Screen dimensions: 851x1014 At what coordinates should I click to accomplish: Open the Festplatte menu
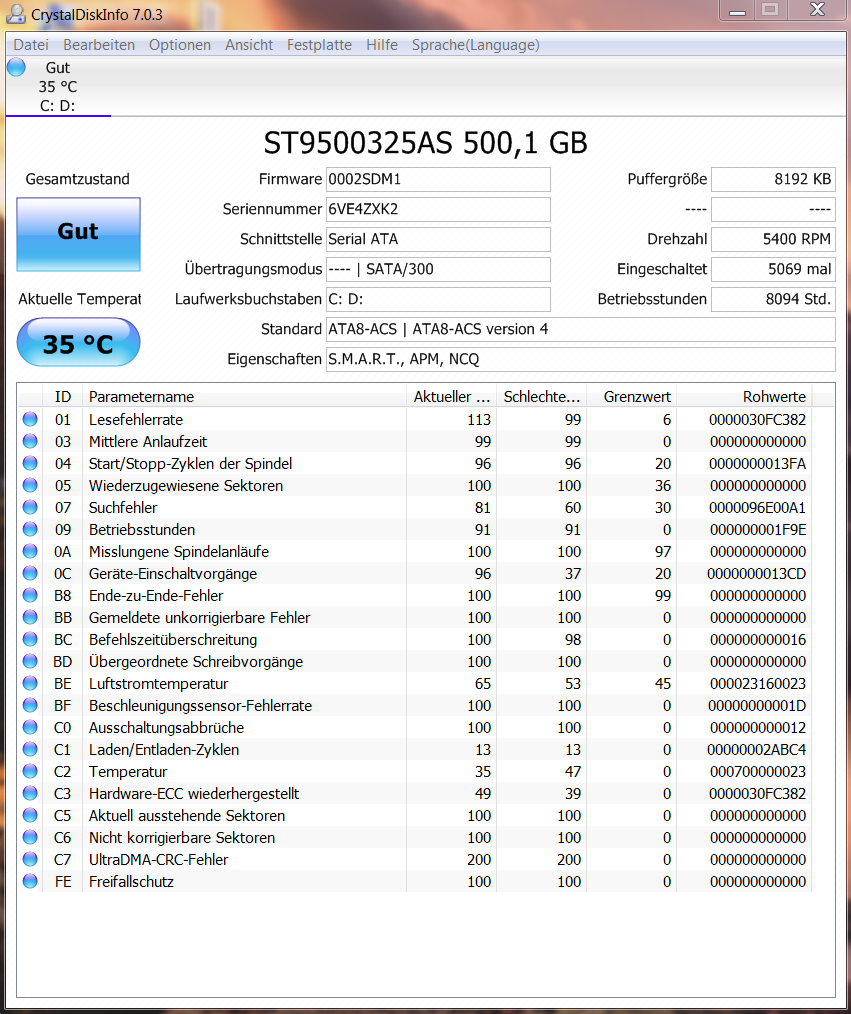(x=319, y=45)
